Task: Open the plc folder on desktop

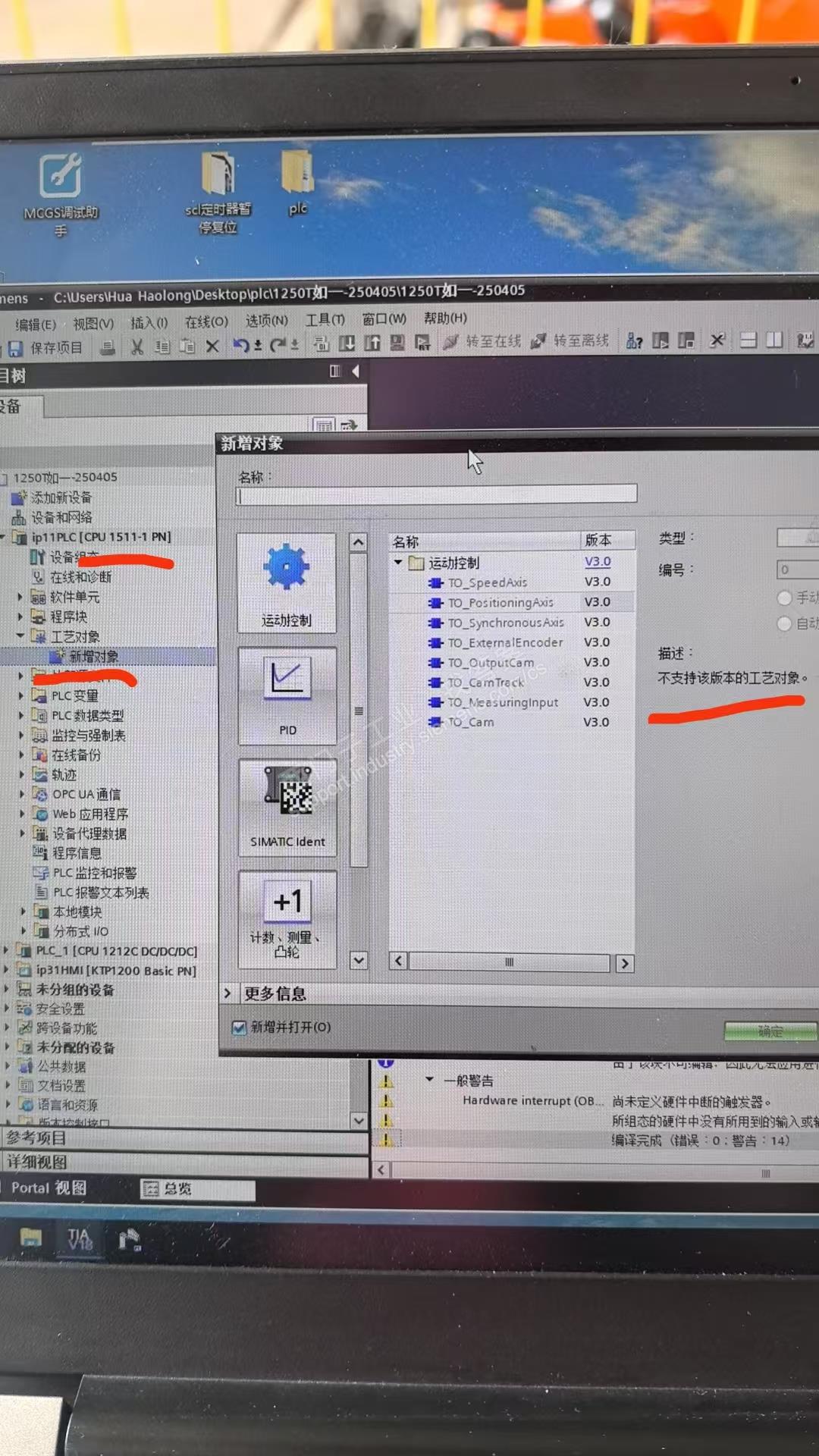Action: [x=298, y=182]
